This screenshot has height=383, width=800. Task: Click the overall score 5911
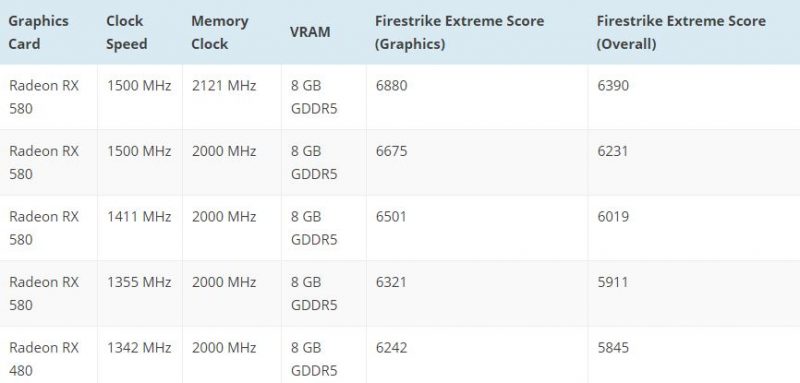tap(613, 282)
